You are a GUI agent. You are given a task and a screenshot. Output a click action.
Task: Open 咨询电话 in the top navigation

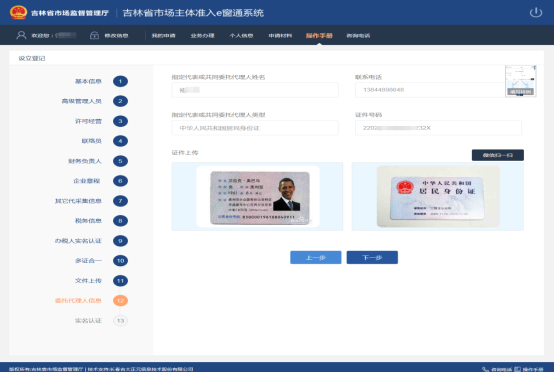click(x=358, y=36)
